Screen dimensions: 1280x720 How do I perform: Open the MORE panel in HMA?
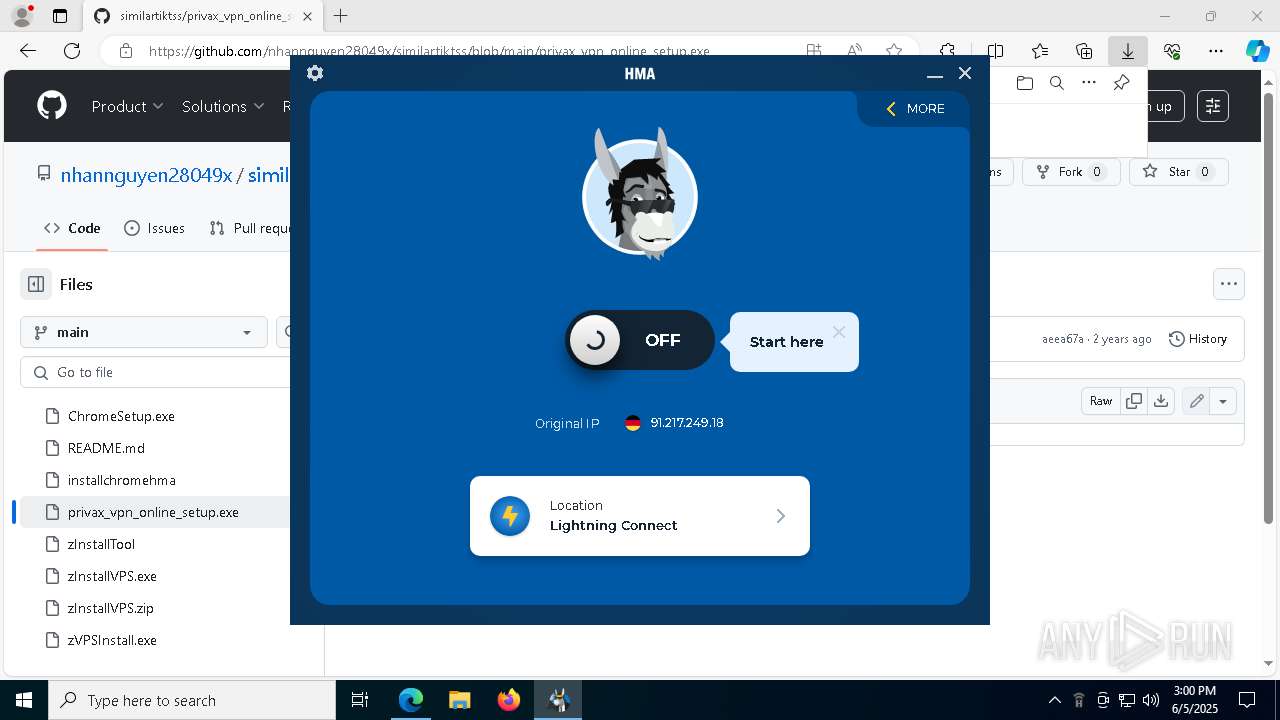(x=915, y=108)
